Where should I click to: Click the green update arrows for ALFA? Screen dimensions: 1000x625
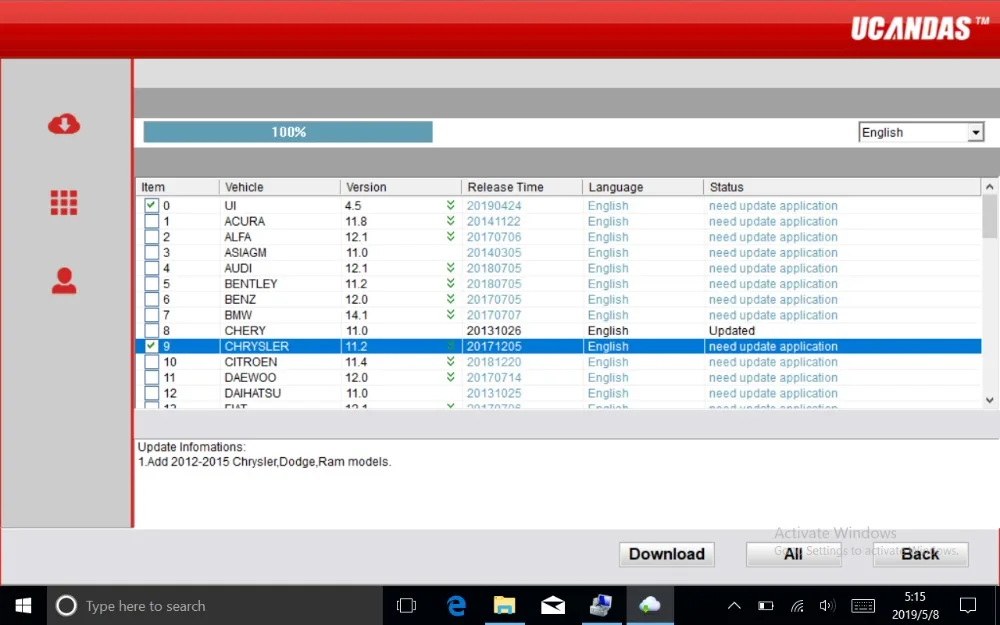click(450, 236)
